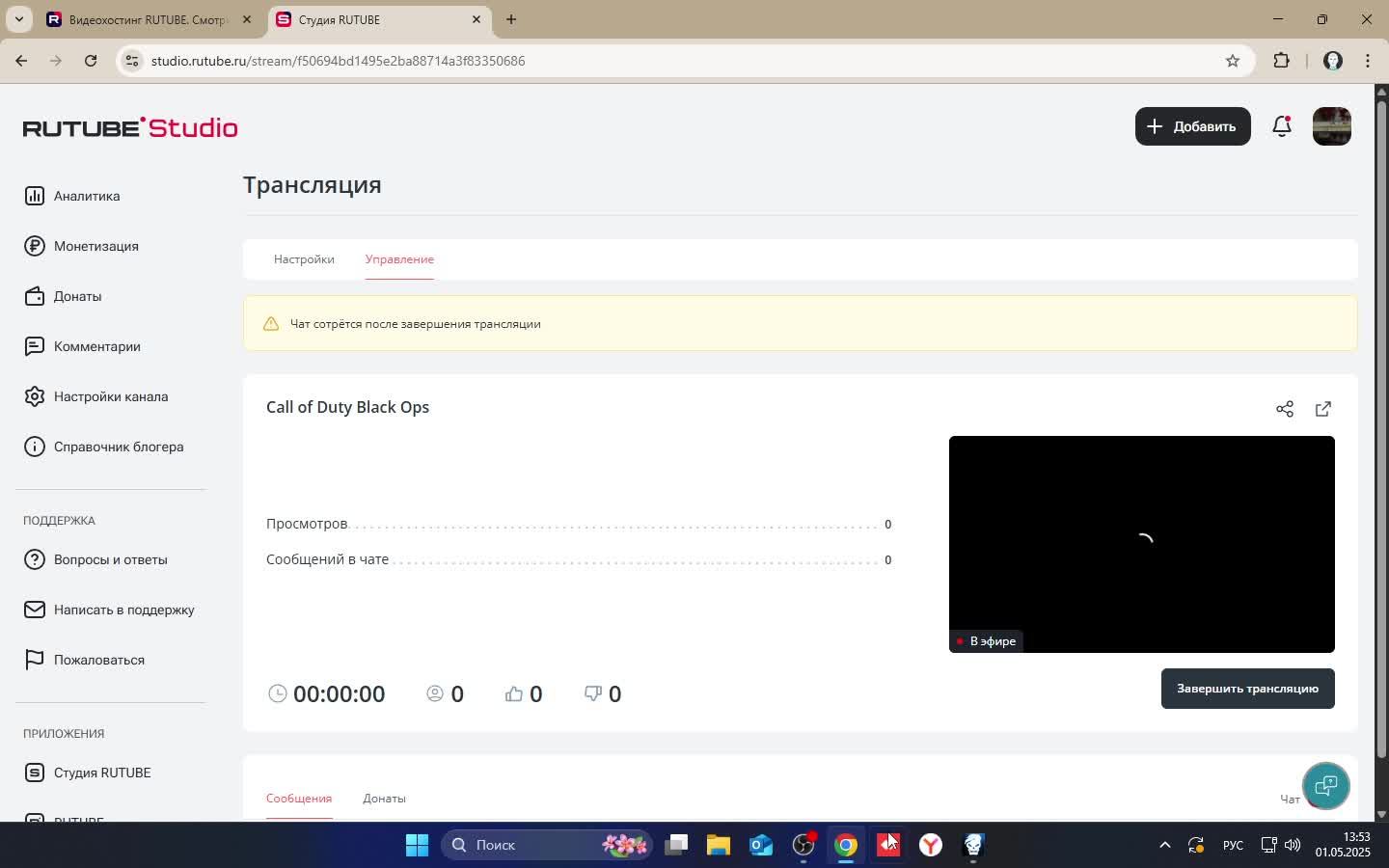Open a new browser tab
Image resolution: width=1389 pixels, height=868 pixels.
[x=511, y=19]
